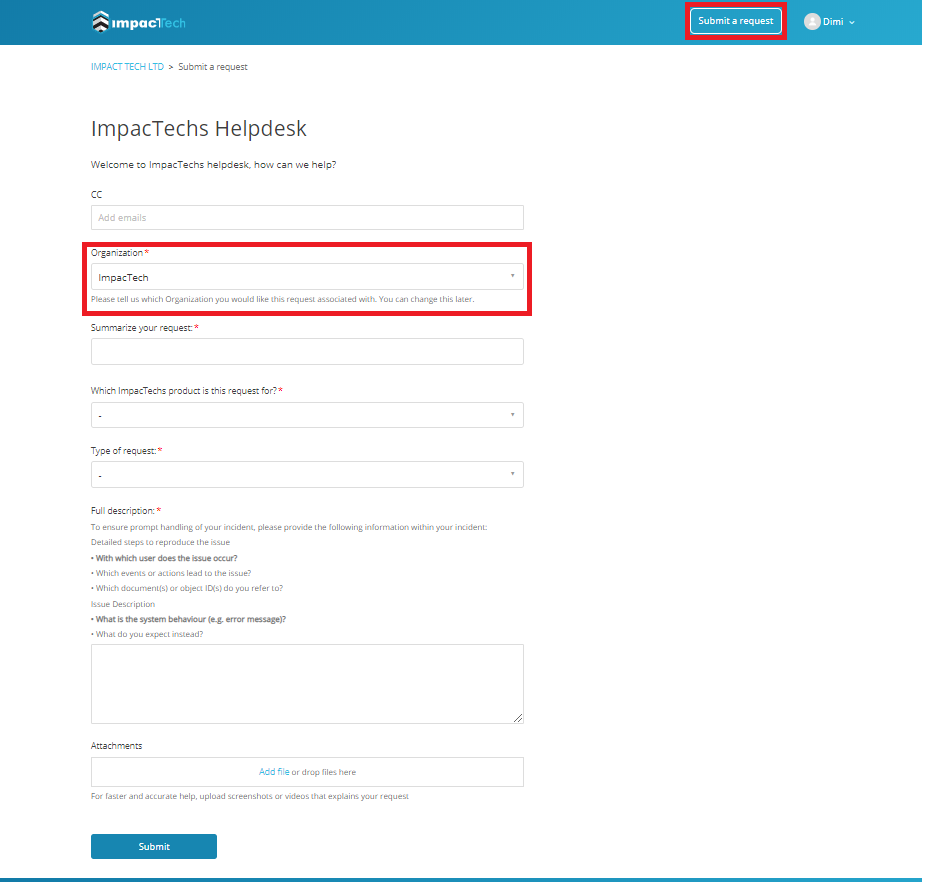Click the Issue Description text
This screenshot has width=930, height=886.
[123, 604]
